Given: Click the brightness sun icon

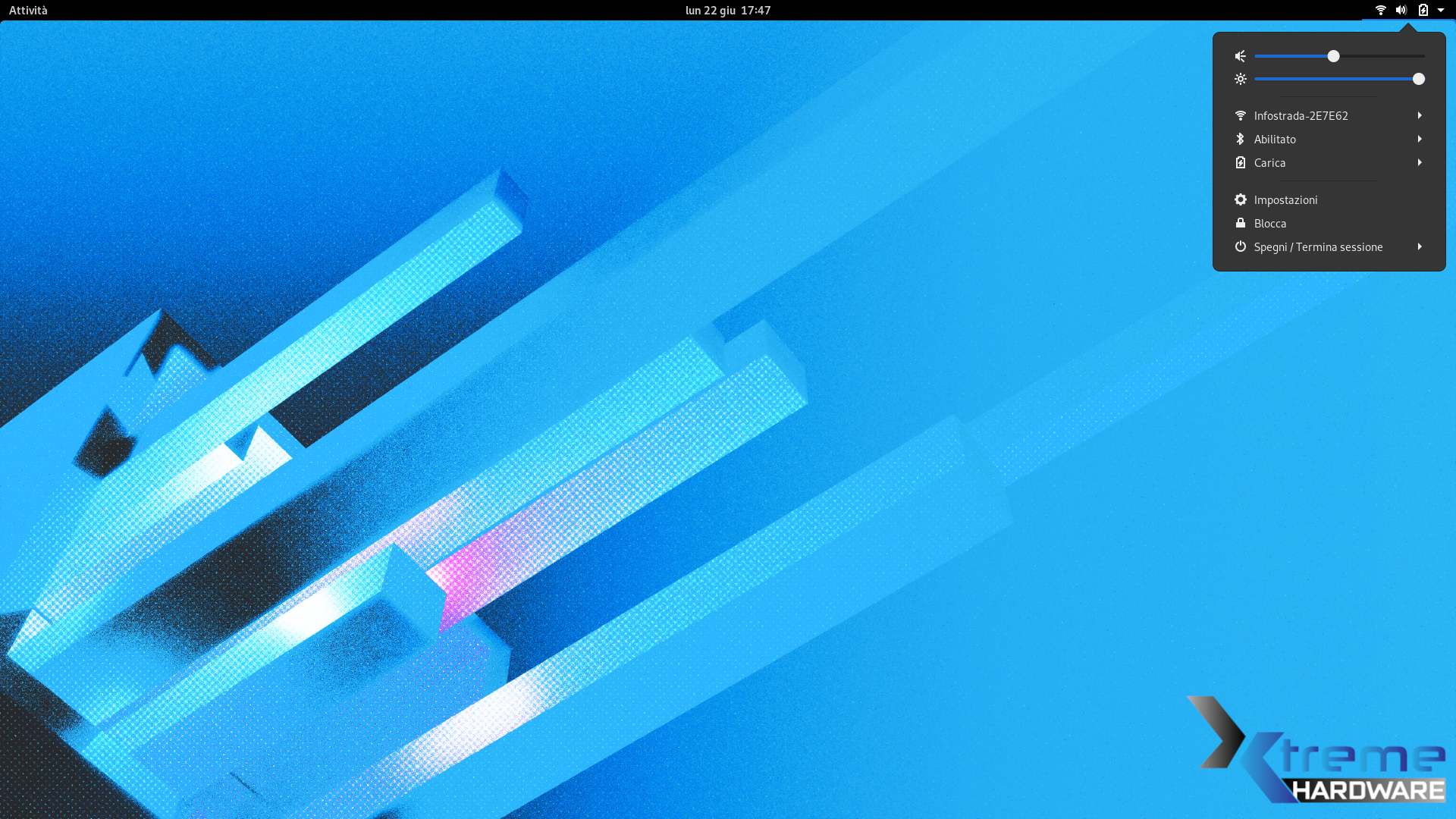Looking at the screenshot, I should pyautogui.click(x=1241, y=79).
